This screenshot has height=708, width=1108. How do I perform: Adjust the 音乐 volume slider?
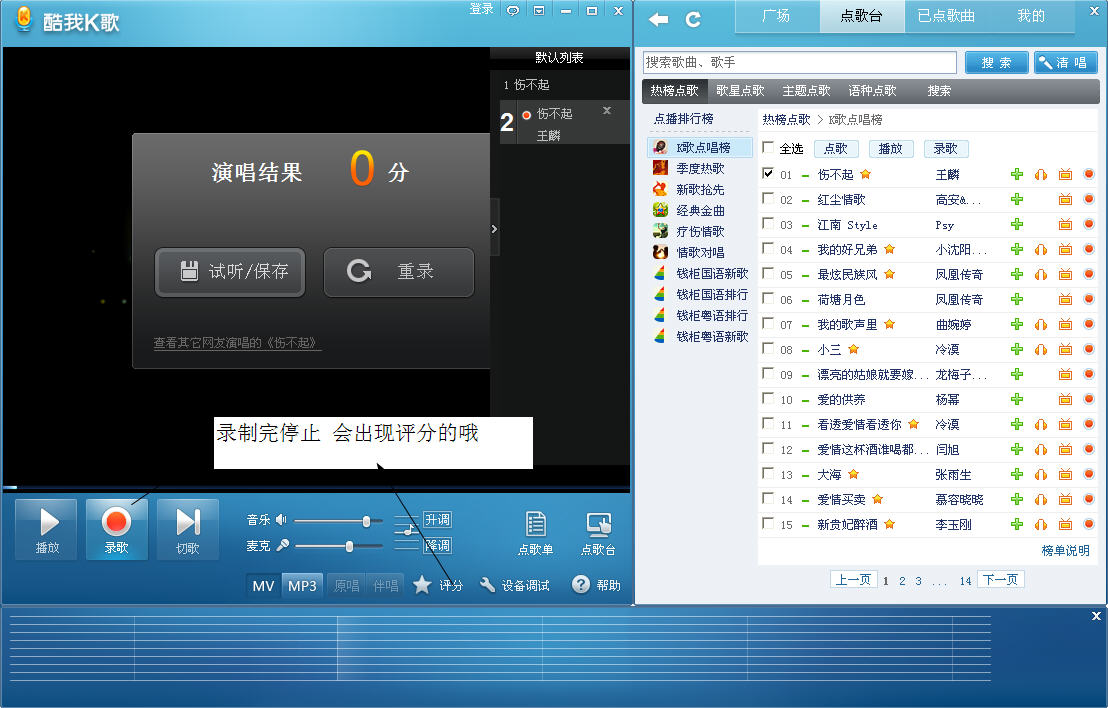click(366, 520)
